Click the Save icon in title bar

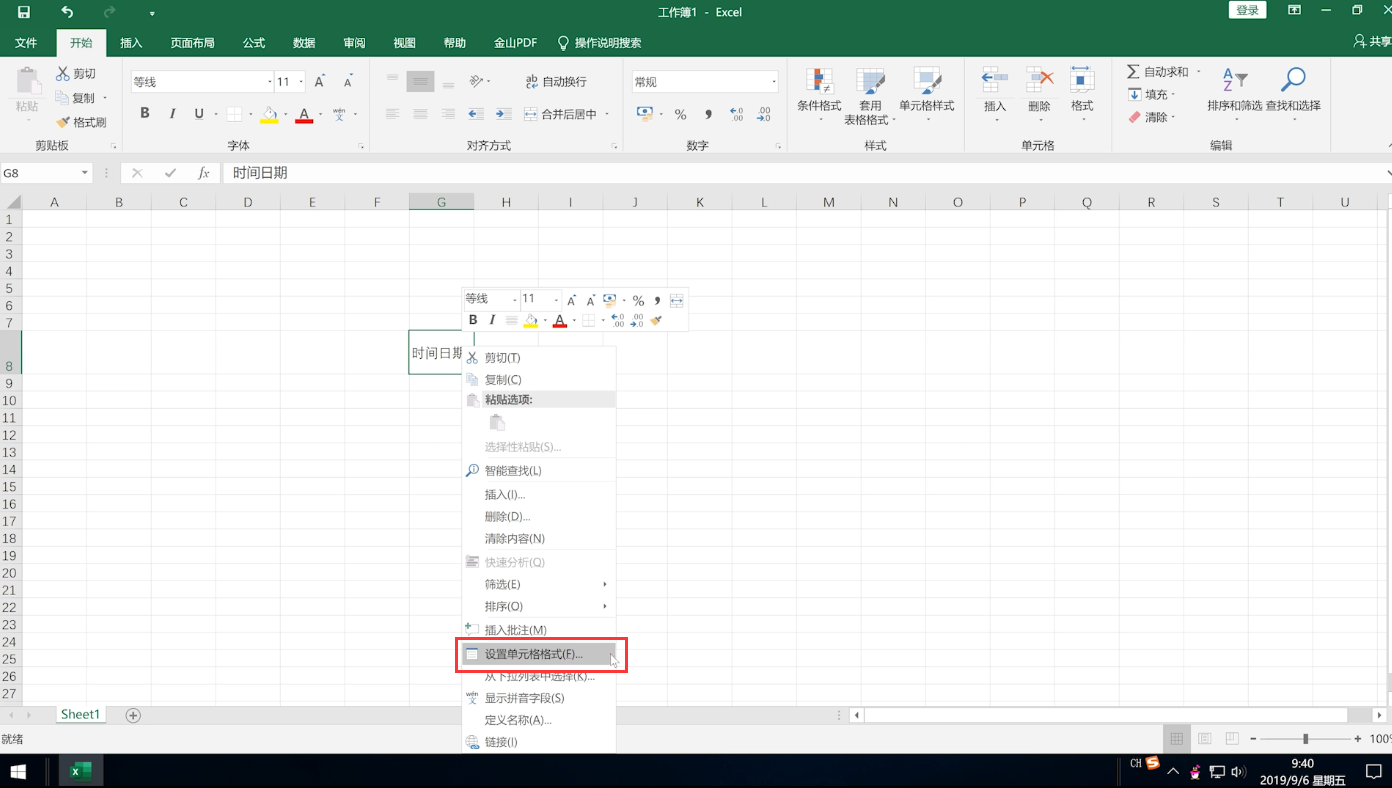(x=24, y=12)
